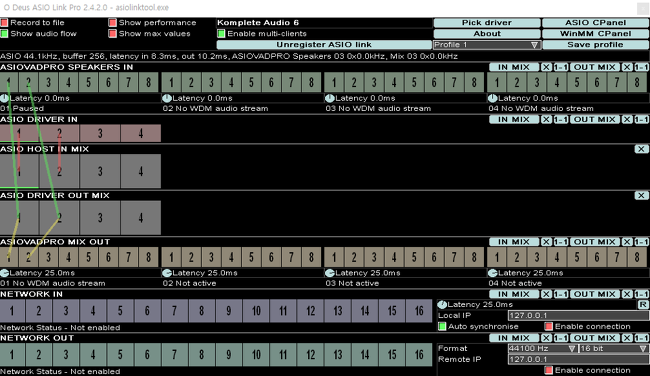Clear Network In IN MIX routing (X)
Image resolution: width=650 pixels, height=376 pixels.
tap(546, 294)
